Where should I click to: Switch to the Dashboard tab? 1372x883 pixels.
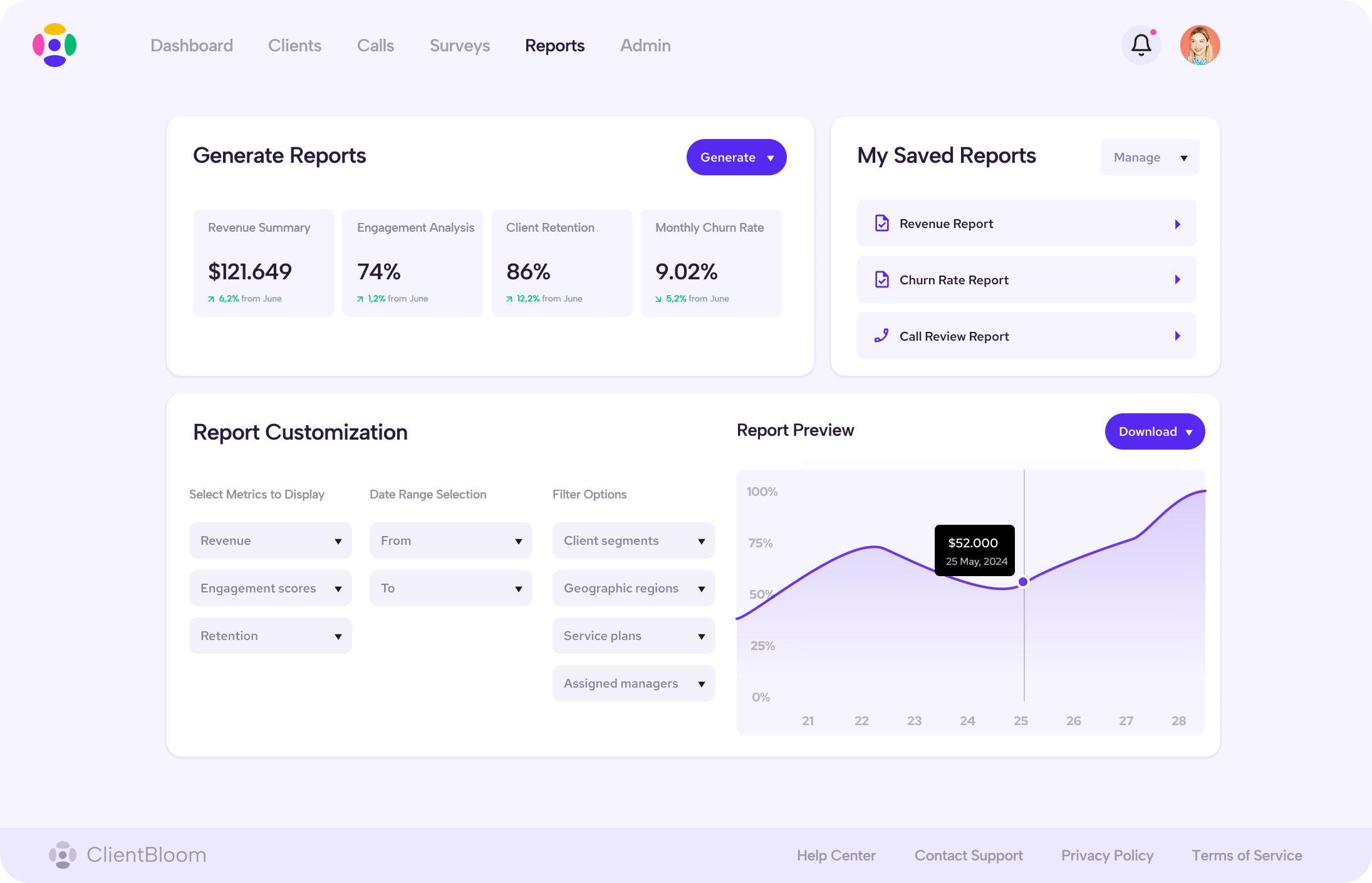point(192,46)
